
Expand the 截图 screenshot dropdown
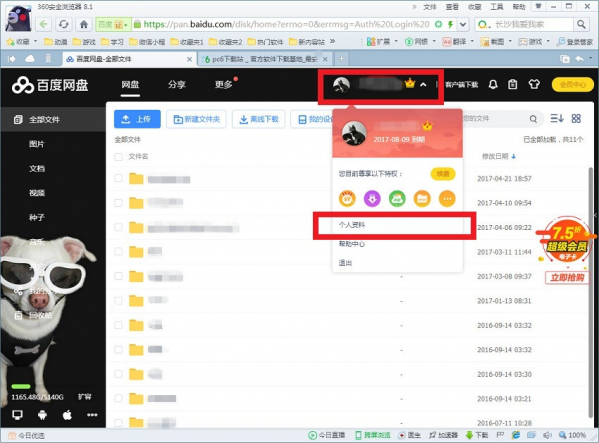pos(510,41)
